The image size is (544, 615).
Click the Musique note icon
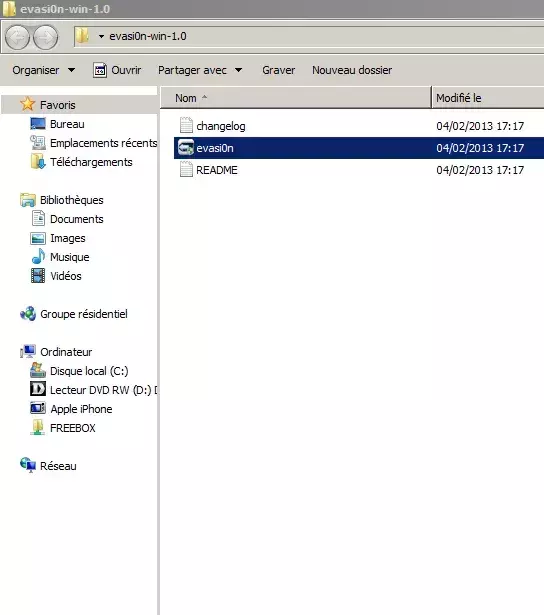[38, 256]
